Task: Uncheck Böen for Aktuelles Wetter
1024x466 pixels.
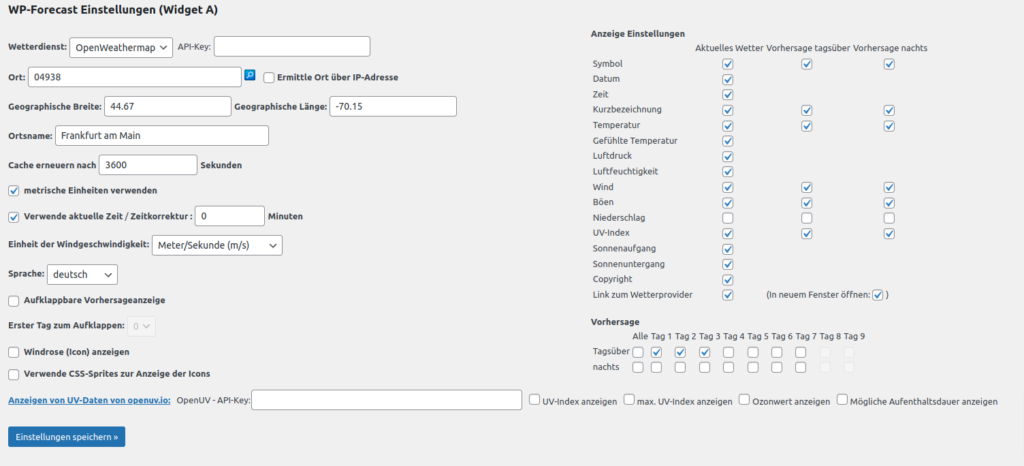Action: pos(728,202)
